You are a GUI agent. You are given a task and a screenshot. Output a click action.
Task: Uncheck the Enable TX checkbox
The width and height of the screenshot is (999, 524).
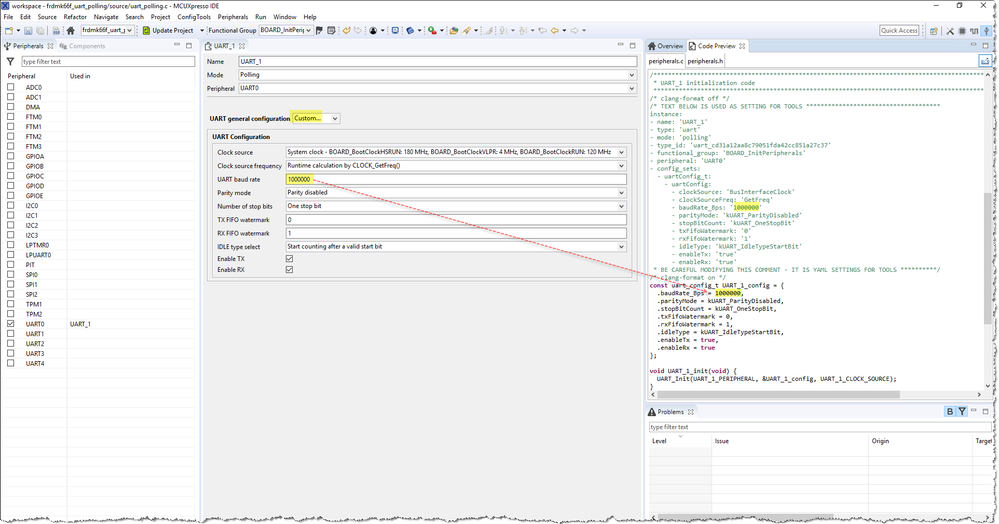[289, 259]
